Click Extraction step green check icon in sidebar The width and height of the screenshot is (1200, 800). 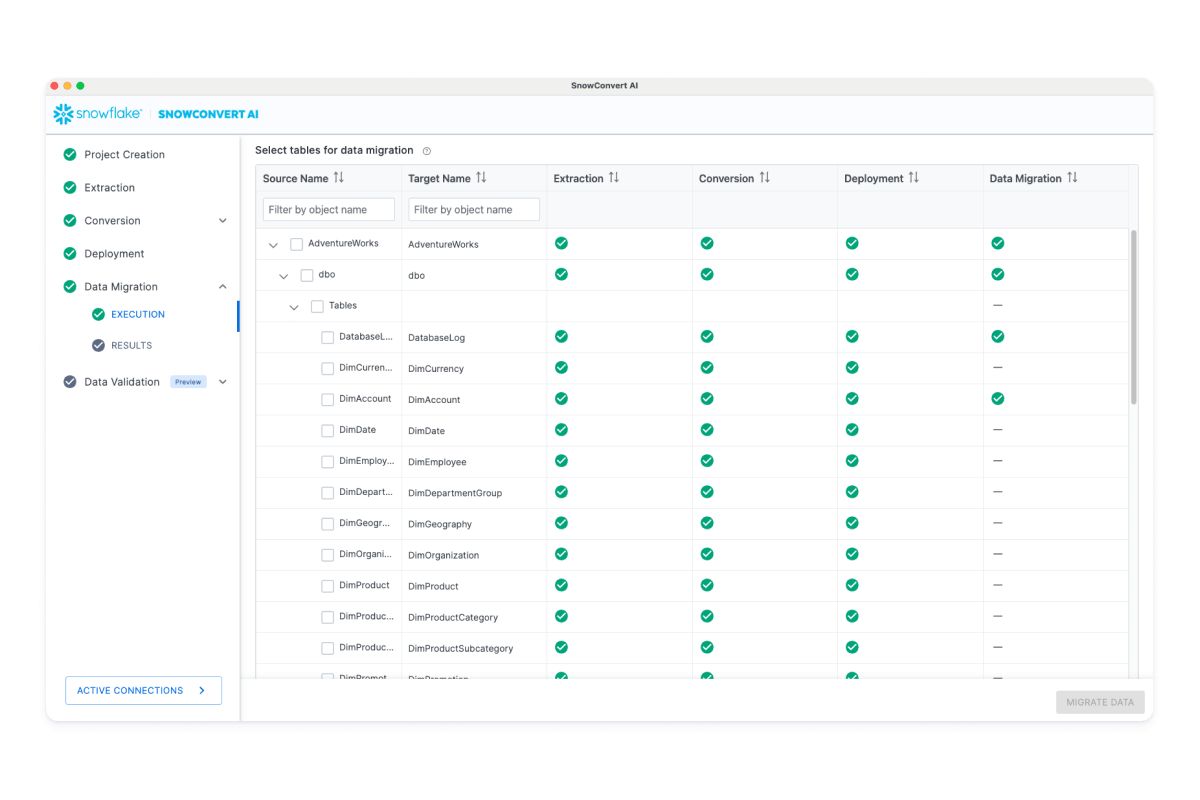pos(70,187)
